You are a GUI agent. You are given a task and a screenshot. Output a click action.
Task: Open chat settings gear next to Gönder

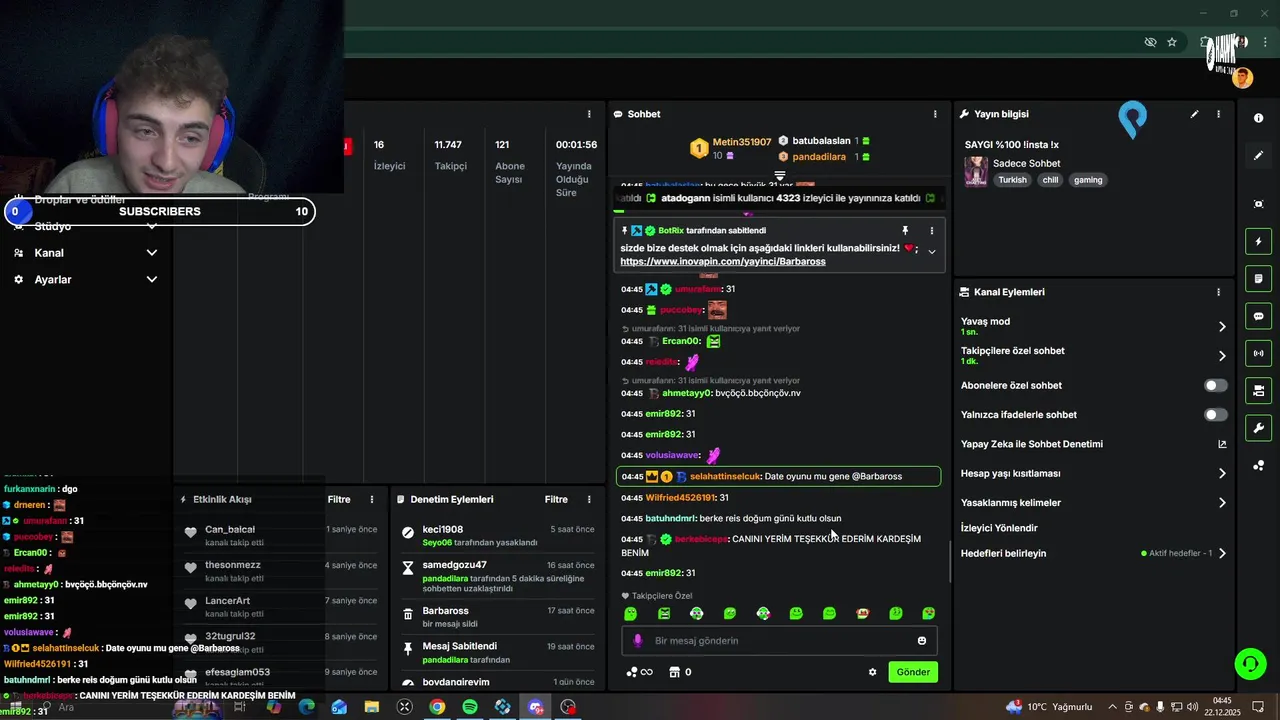tap(872, 672)
